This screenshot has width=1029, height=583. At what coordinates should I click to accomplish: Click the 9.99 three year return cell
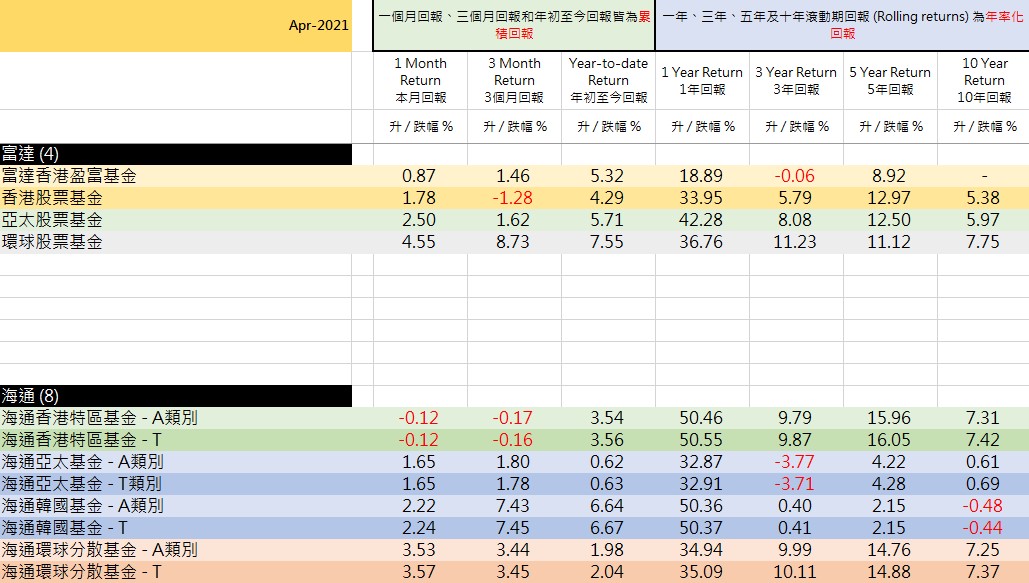795,550
